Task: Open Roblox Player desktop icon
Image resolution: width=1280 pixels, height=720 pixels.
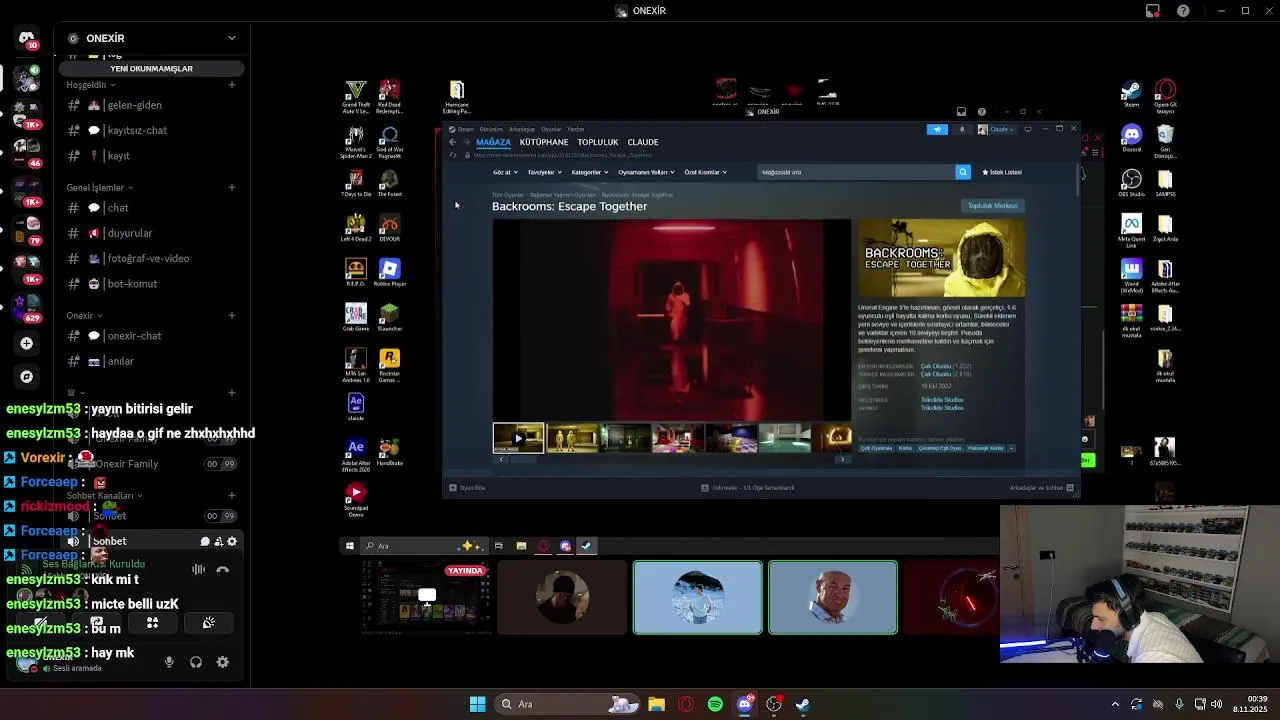Action: (x=390, y=272)
